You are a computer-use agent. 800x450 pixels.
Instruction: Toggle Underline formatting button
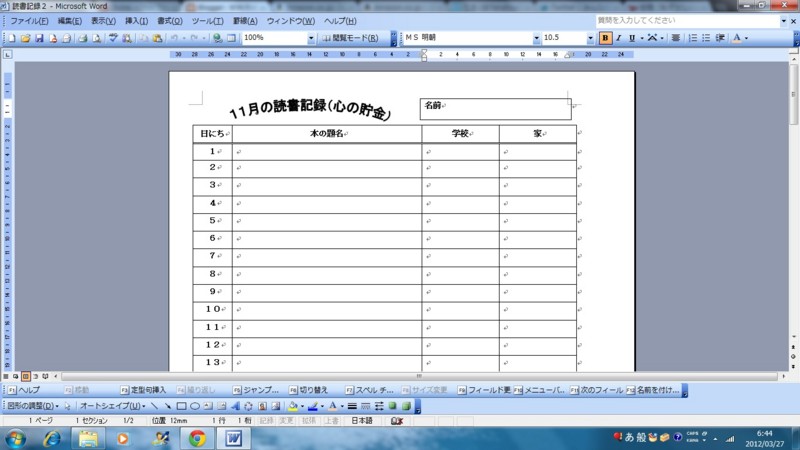click(x=632, y=38)
